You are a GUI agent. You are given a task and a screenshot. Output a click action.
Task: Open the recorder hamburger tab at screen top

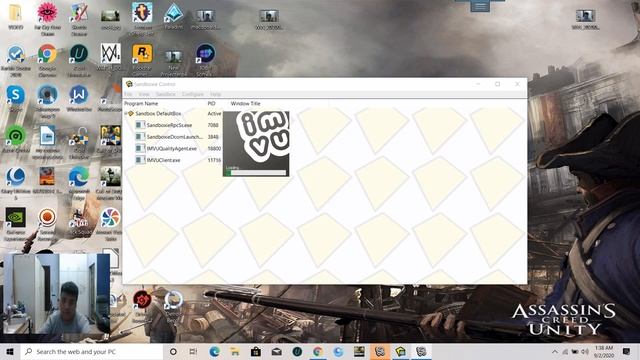(x=480, y=6)
